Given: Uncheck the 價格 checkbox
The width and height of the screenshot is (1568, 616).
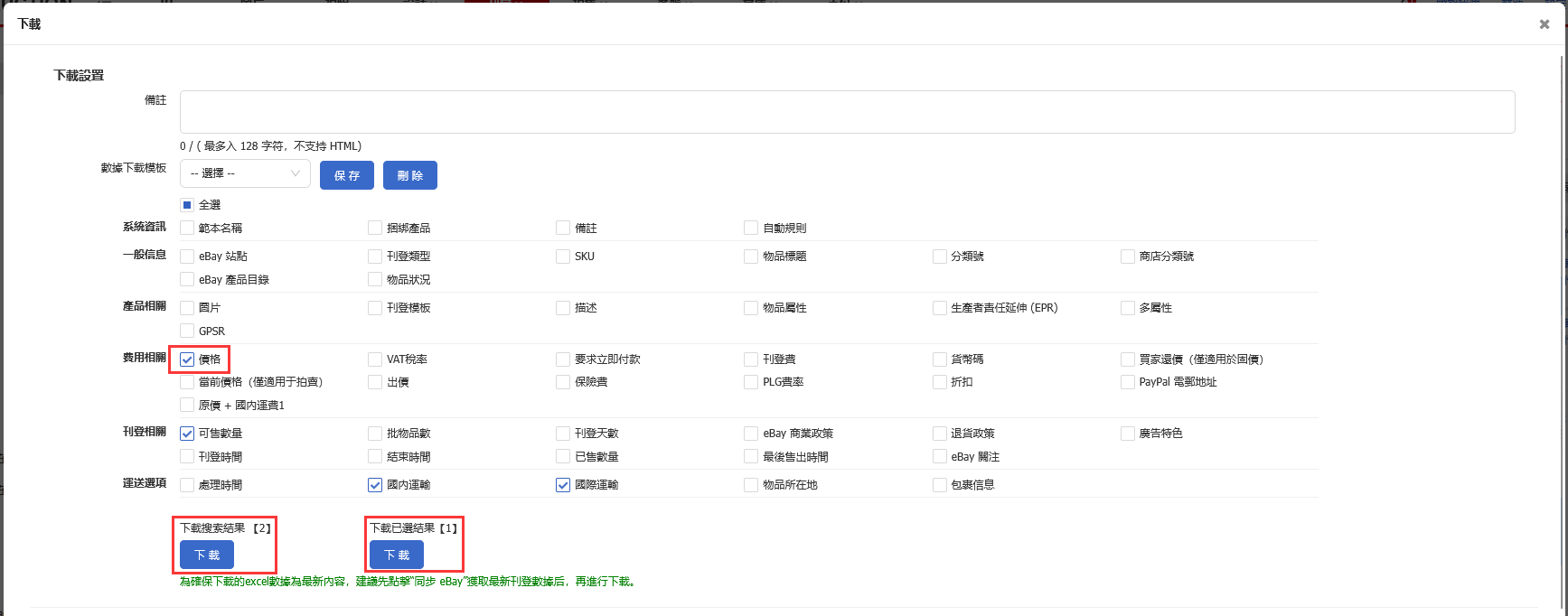Looking at the screenshot, I should click(187, 359).
